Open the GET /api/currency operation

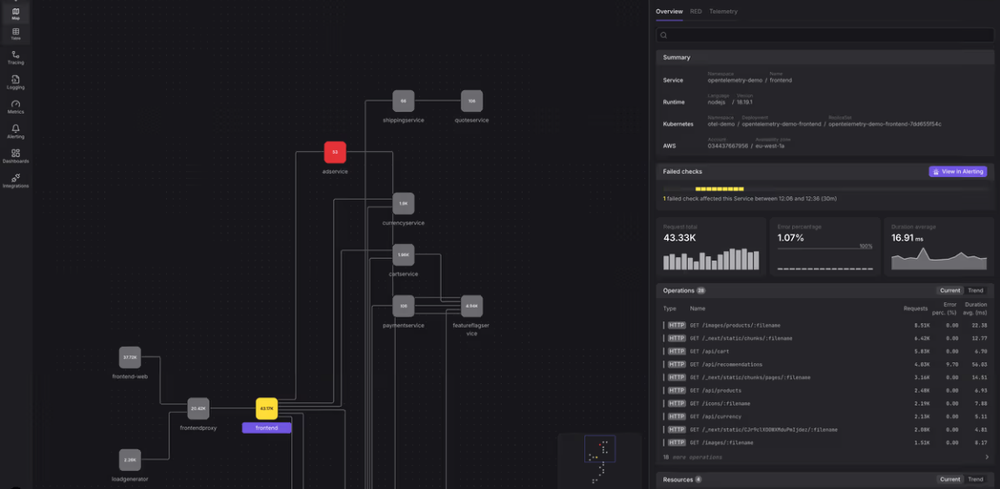coord(825,416)
